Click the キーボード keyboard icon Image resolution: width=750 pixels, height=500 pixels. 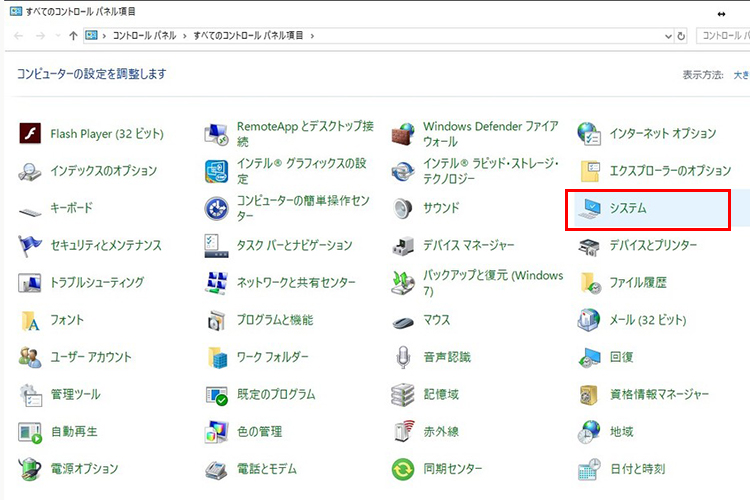(30, 211)
